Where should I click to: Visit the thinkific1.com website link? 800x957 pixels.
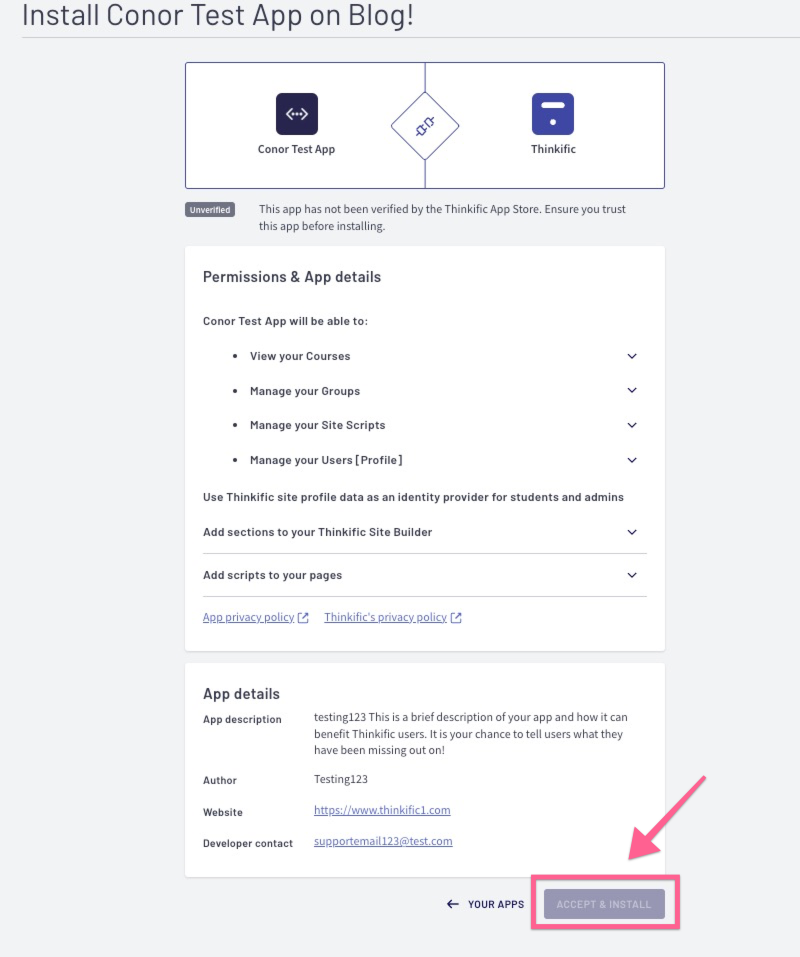coord(382,810)
